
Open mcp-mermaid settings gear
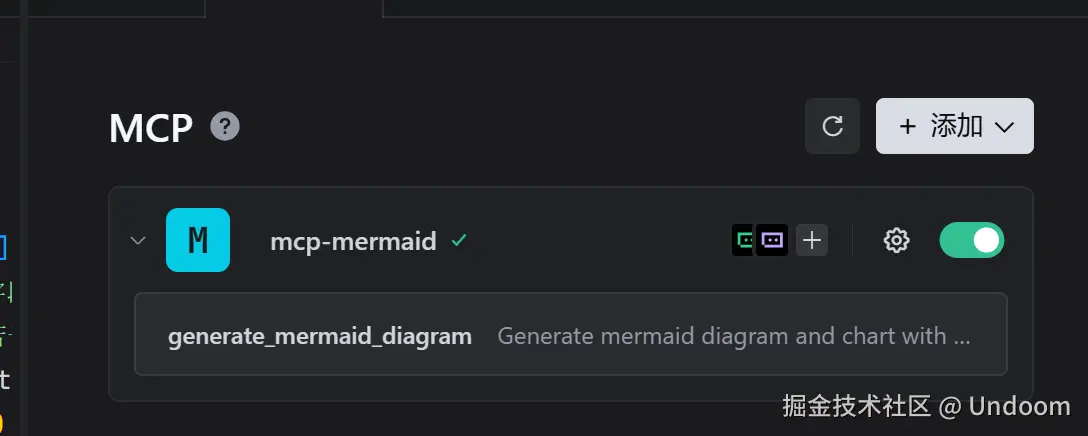point(896,240)
